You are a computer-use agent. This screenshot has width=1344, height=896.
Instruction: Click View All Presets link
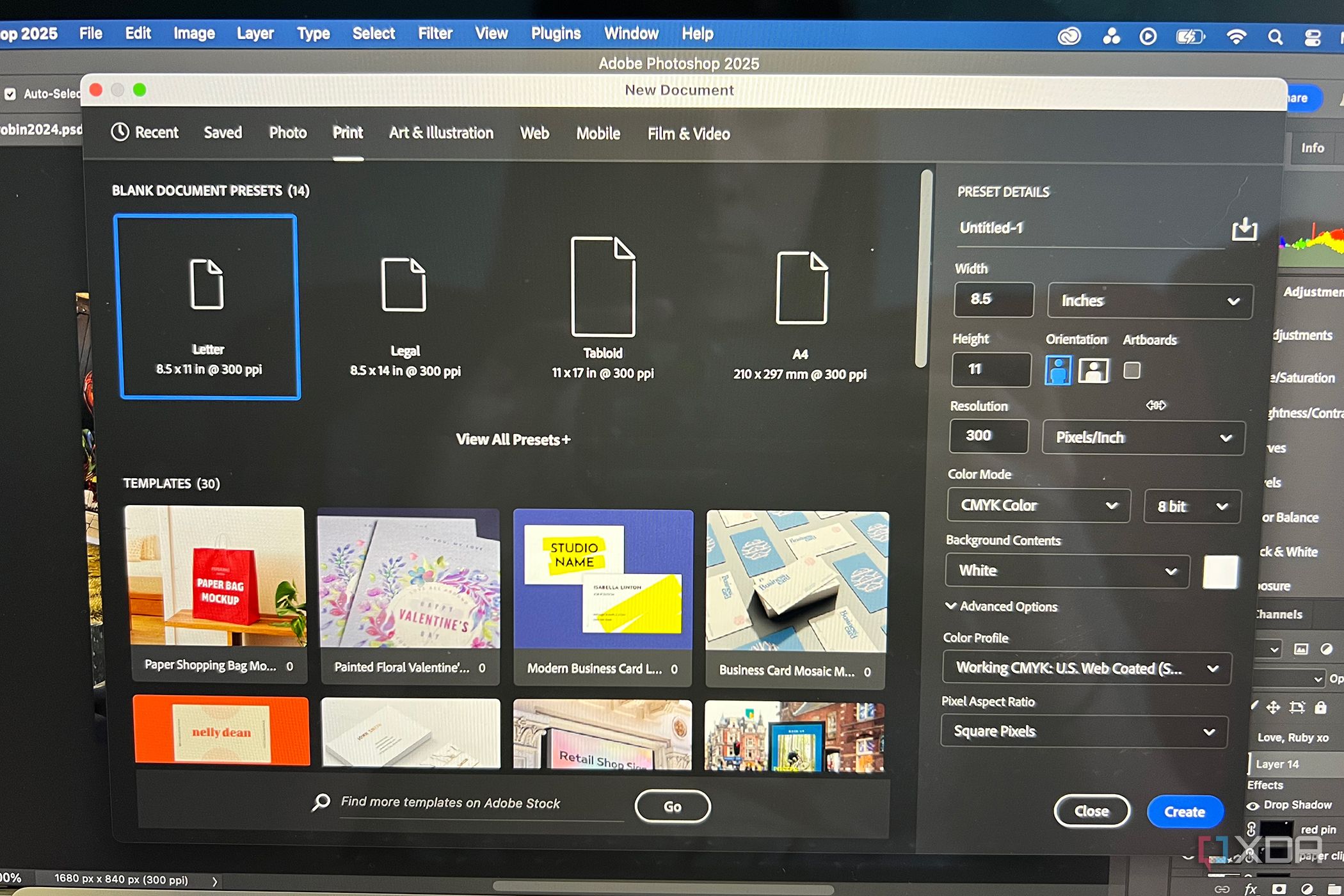click(513, 440)
